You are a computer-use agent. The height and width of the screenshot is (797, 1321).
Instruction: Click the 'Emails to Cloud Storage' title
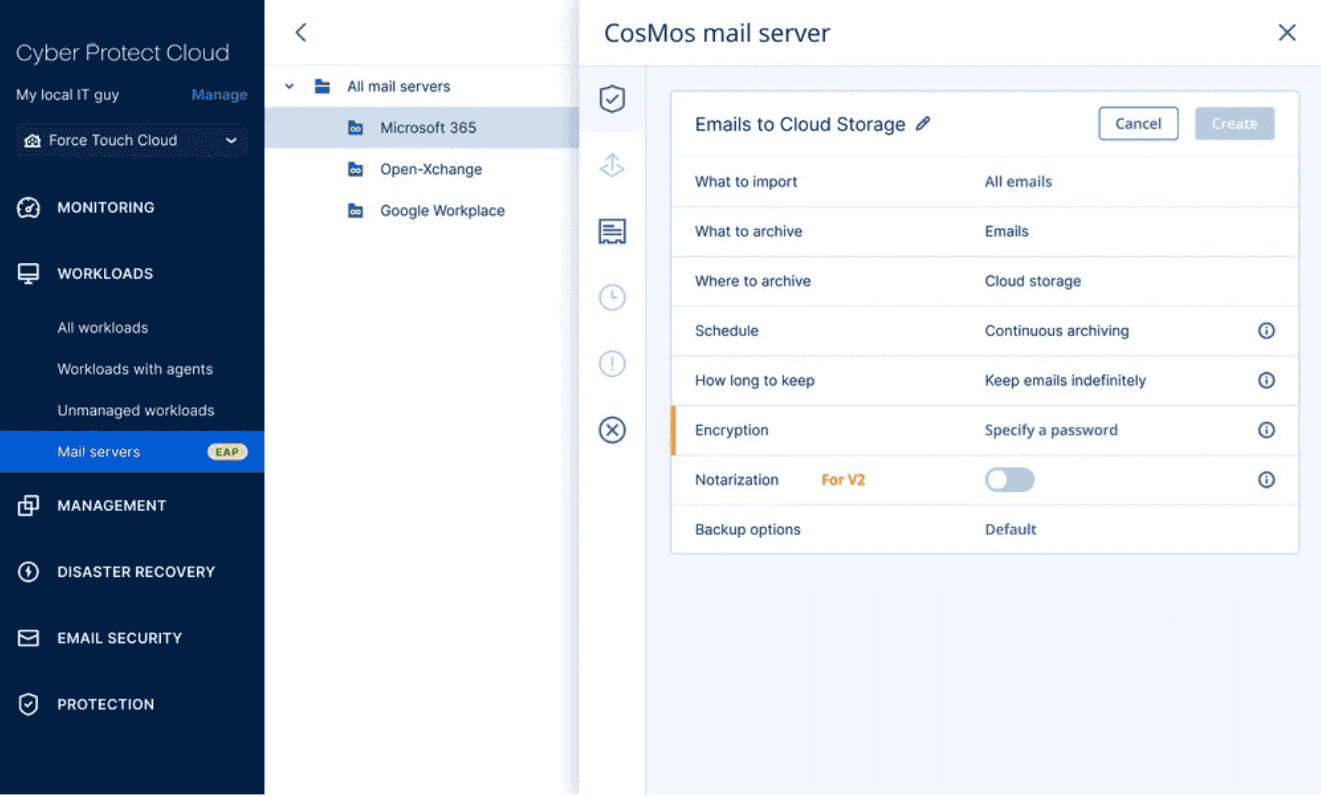(800, 124)
